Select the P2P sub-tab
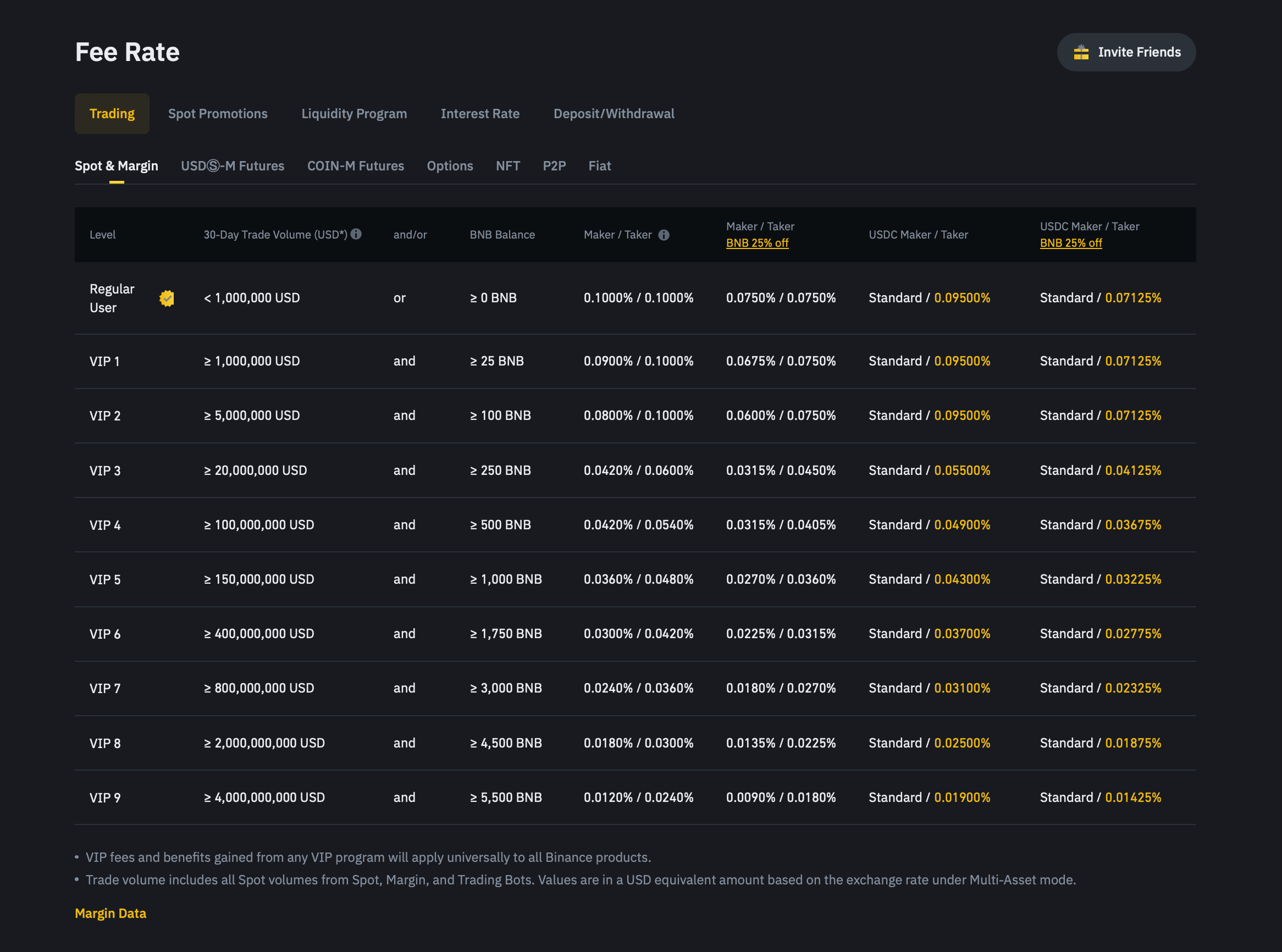This screenshot has height=952, width=1282. [x=554, y=166]
